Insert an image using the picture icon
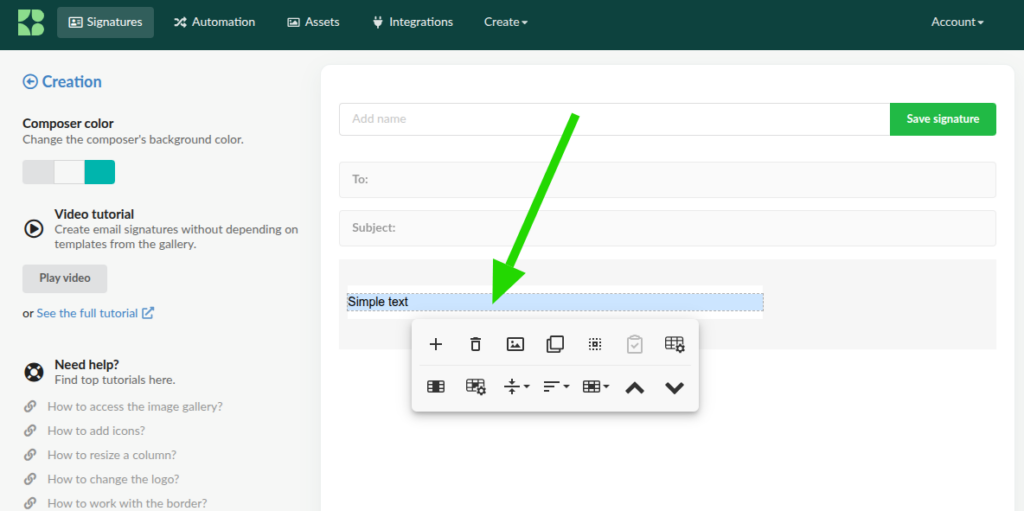The image size is (1024, 511). point(515,344)
